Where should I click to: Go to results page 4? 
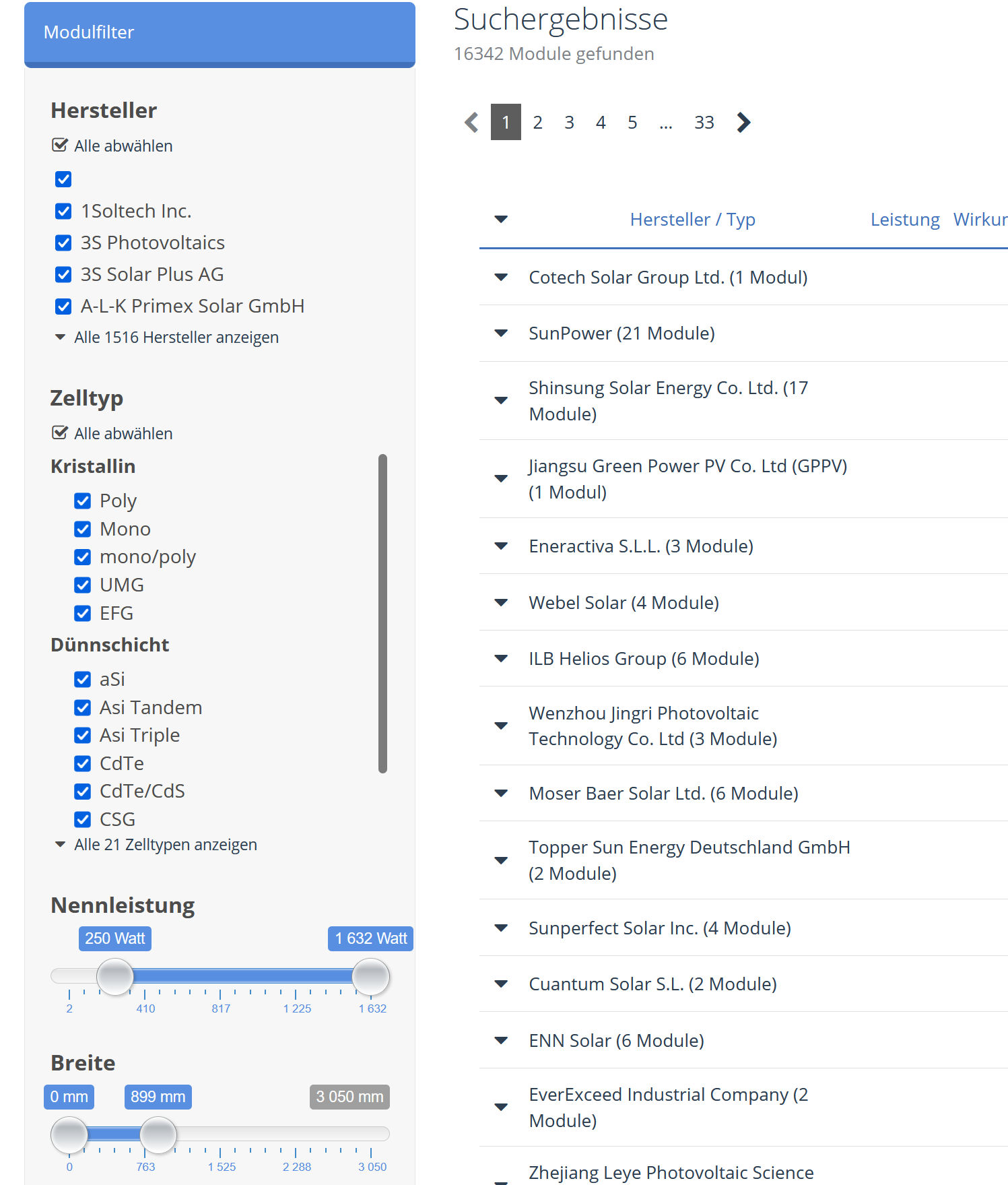coord(601,122)
